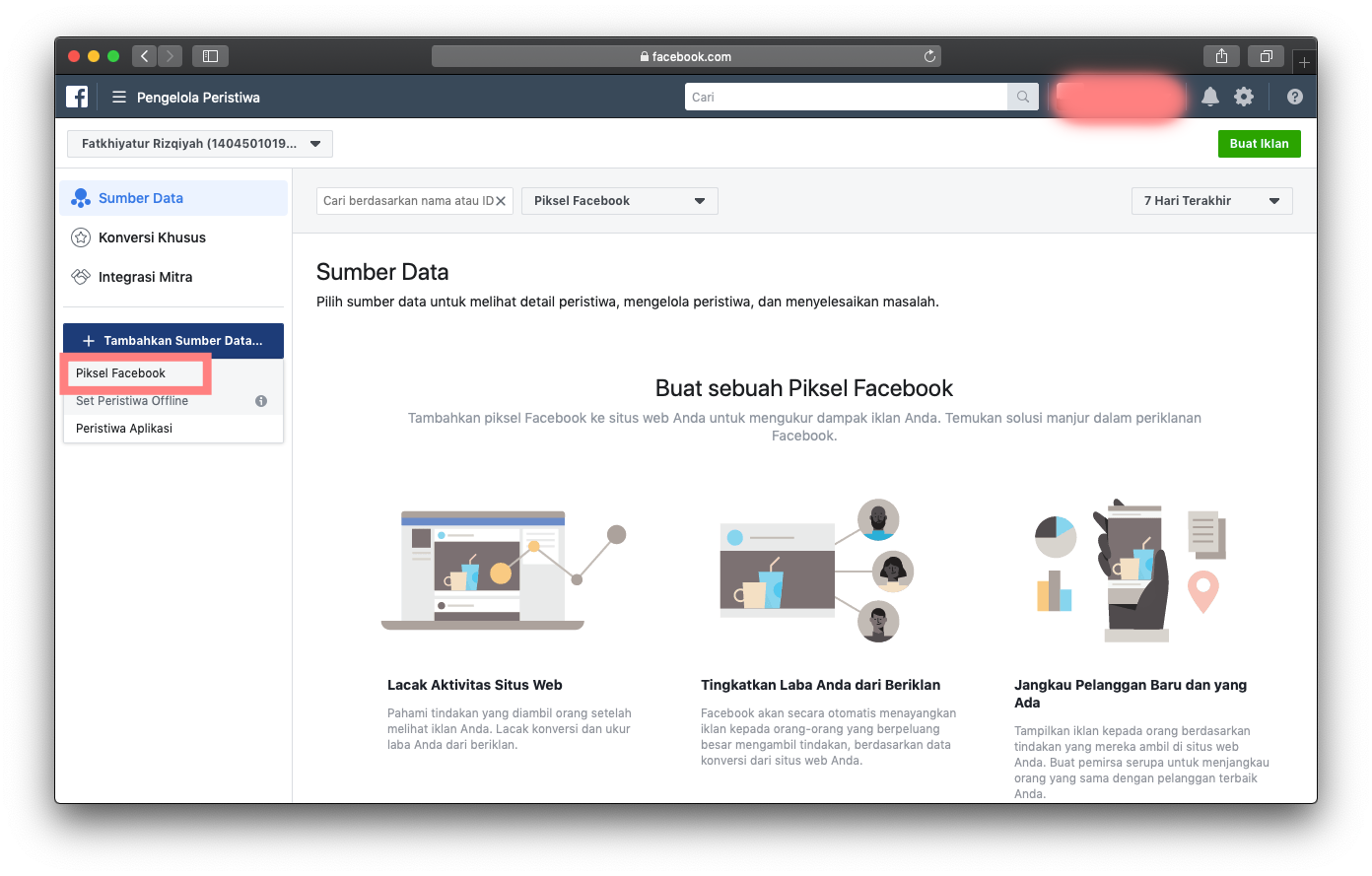
Task: Click the Pengelola Peristiwa title
Action: tap(198, 98)
